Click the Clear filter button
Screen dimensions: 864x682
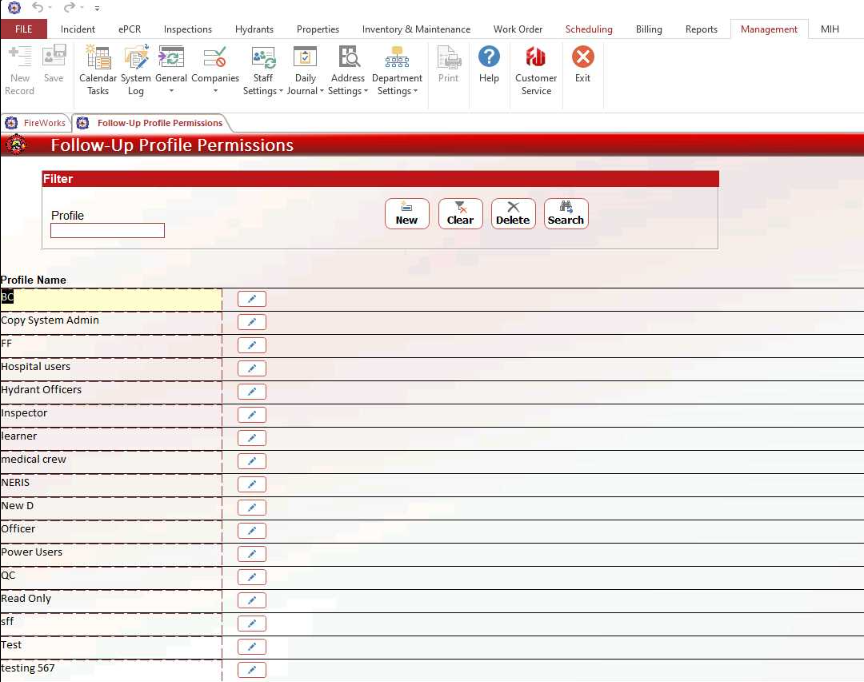point(460,214)
